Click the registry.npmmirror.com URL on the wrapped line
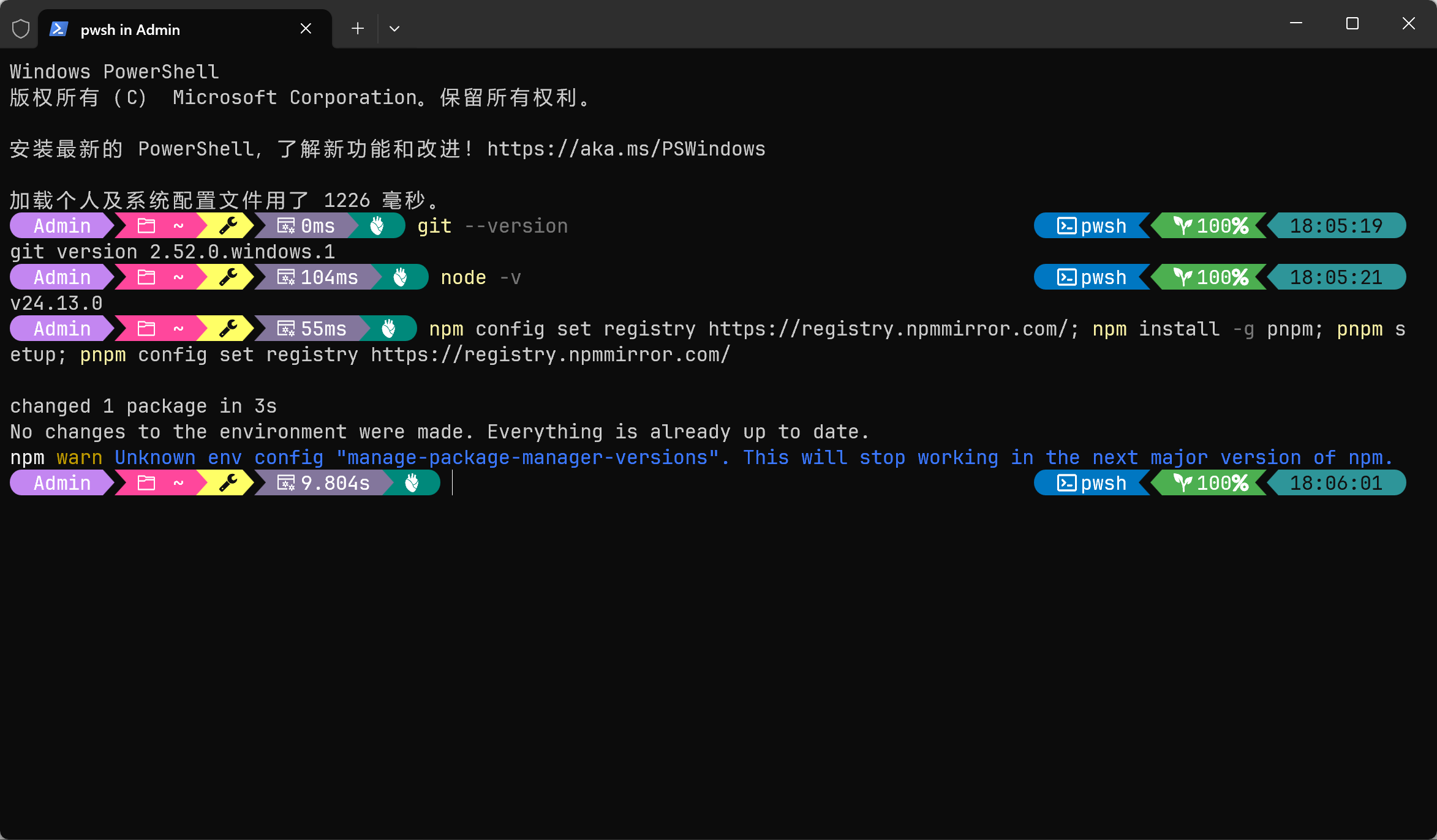1437x840 pixels. [550, 354]
